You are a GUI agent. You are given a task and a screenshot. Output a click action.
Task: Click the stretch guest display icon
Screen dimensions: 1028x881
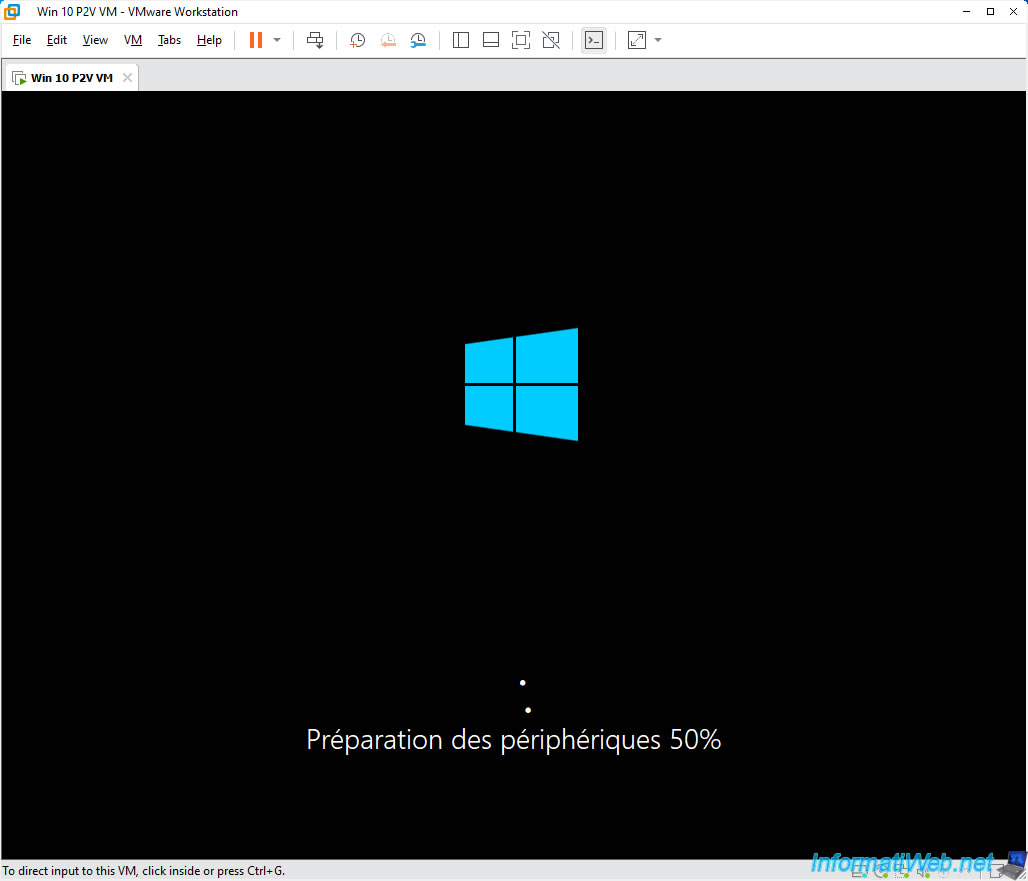tap(637, 40)
